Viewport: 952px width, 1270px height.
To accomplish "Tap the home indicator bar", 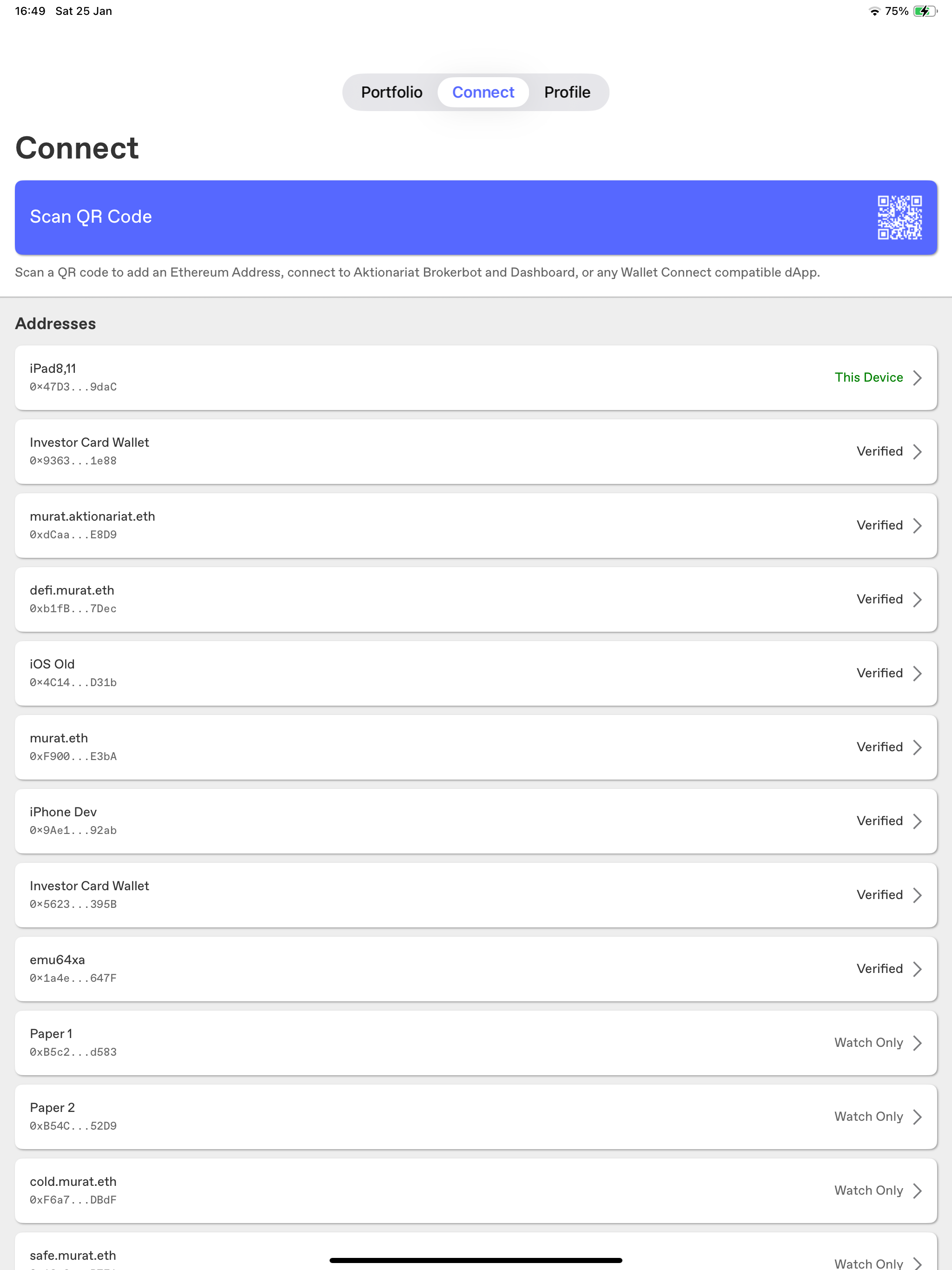I will point(476,1260).
